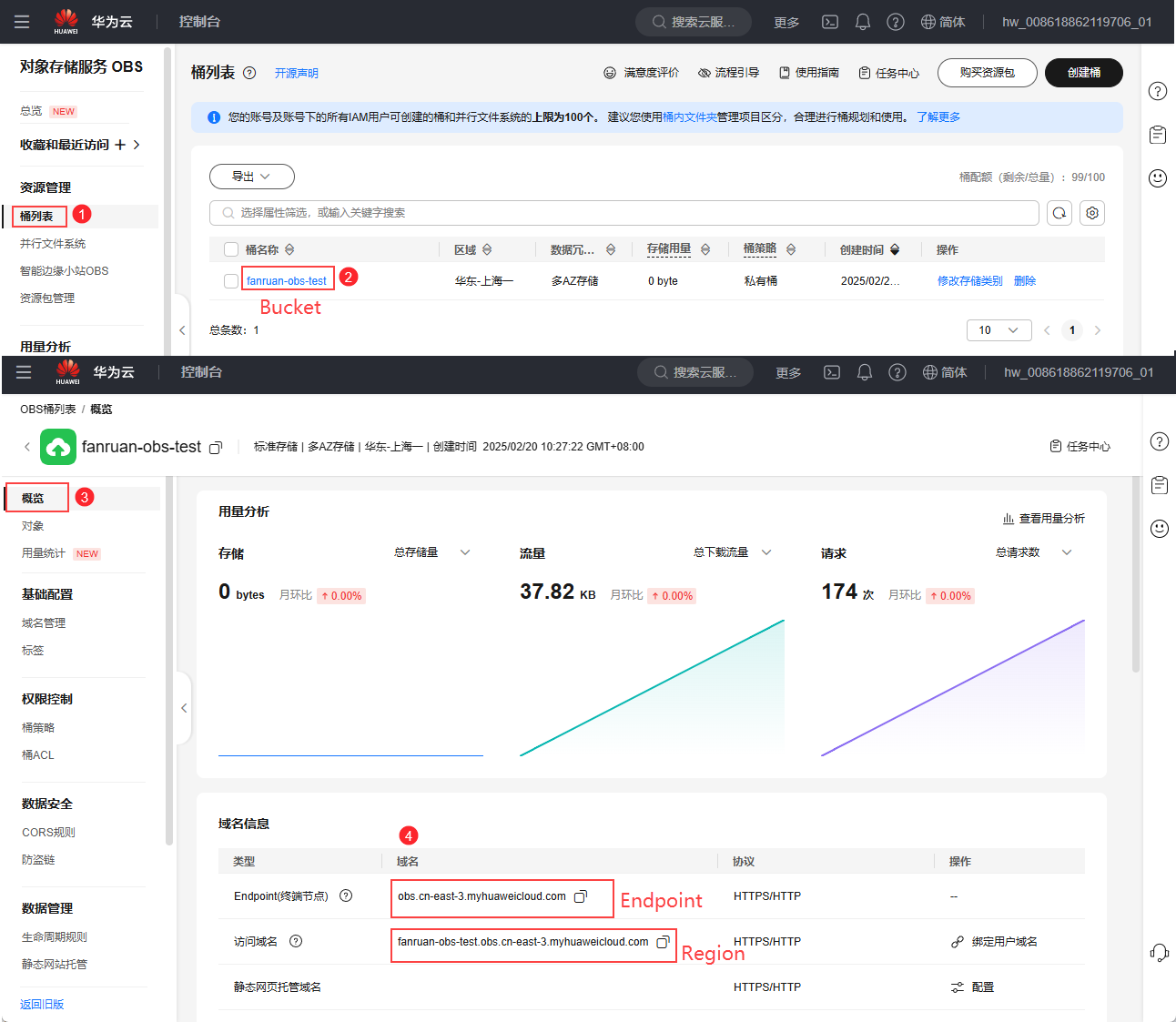
Task: Sort the table by 区域
Action: coord(487,249)
